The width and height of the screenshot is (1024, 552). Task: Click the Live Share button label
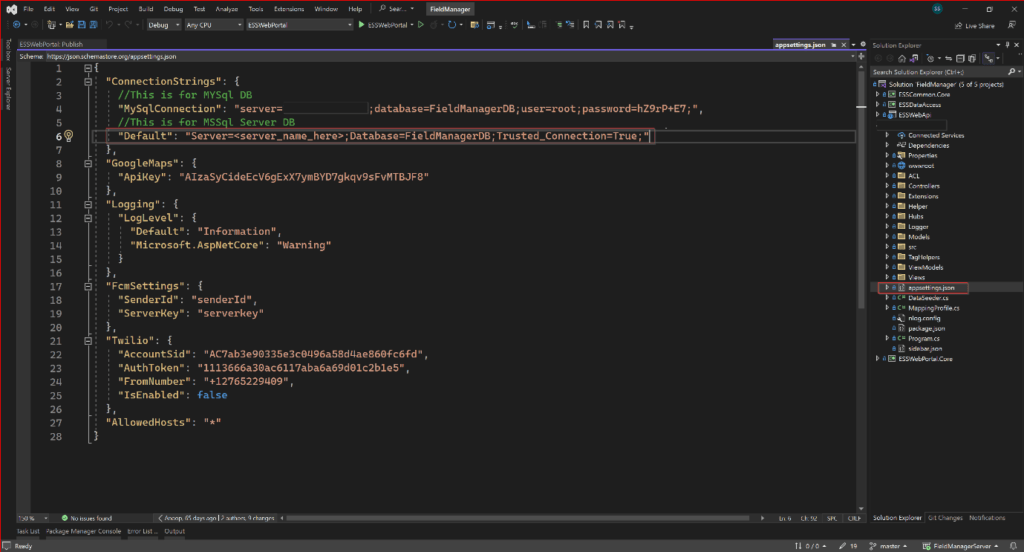click(980, 26)
